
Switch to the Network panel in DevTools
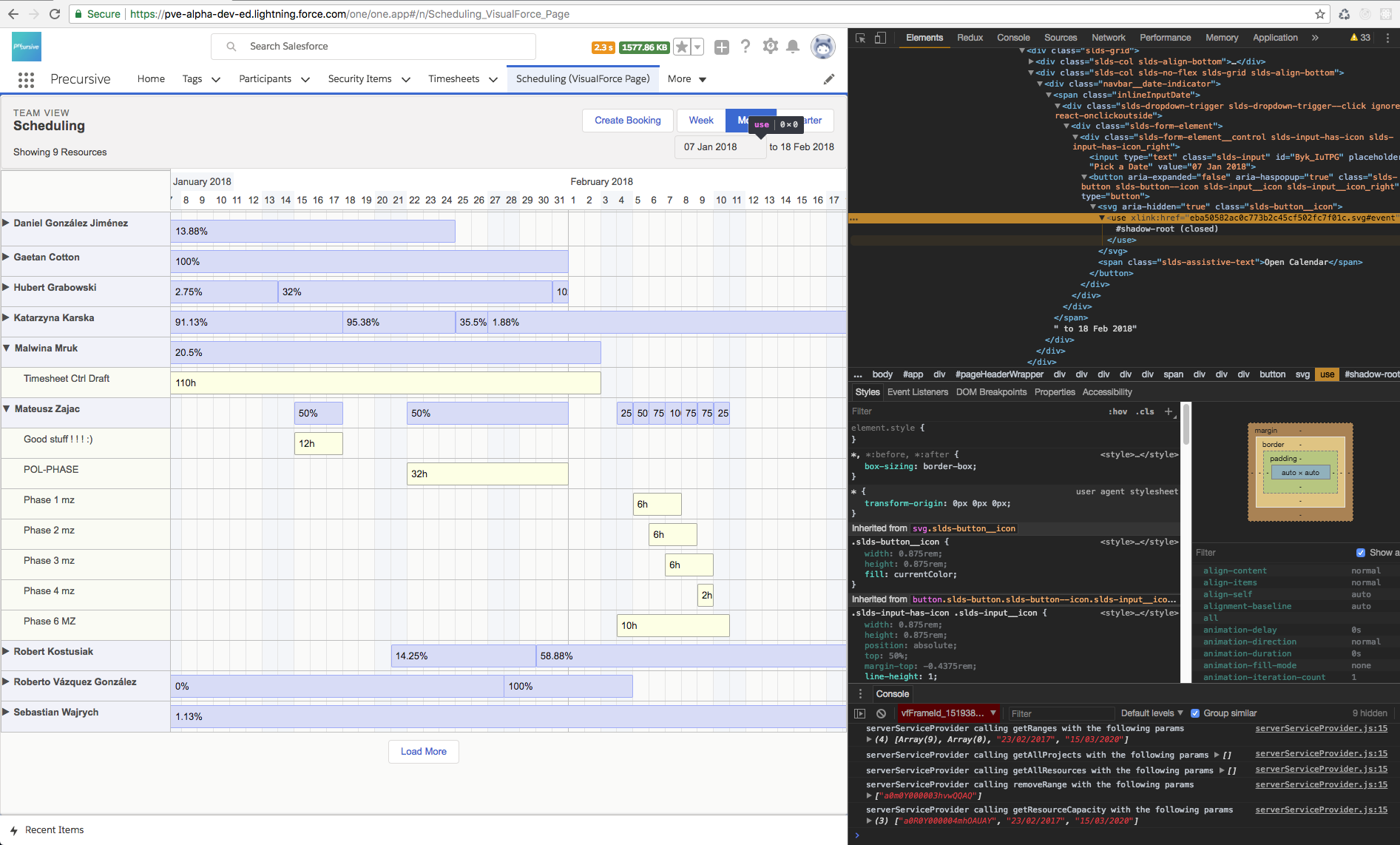coord(1108,37)
